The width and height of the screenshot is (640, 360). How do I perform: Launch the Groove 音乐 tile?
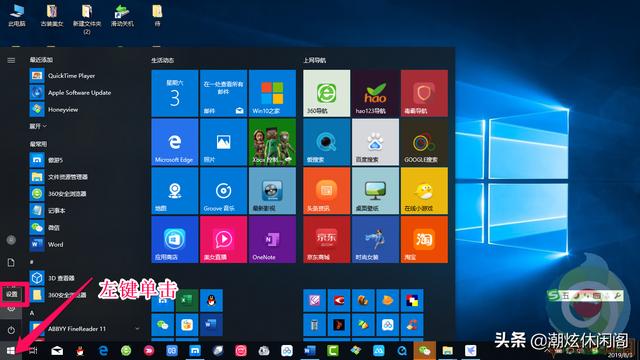point(223,191)
